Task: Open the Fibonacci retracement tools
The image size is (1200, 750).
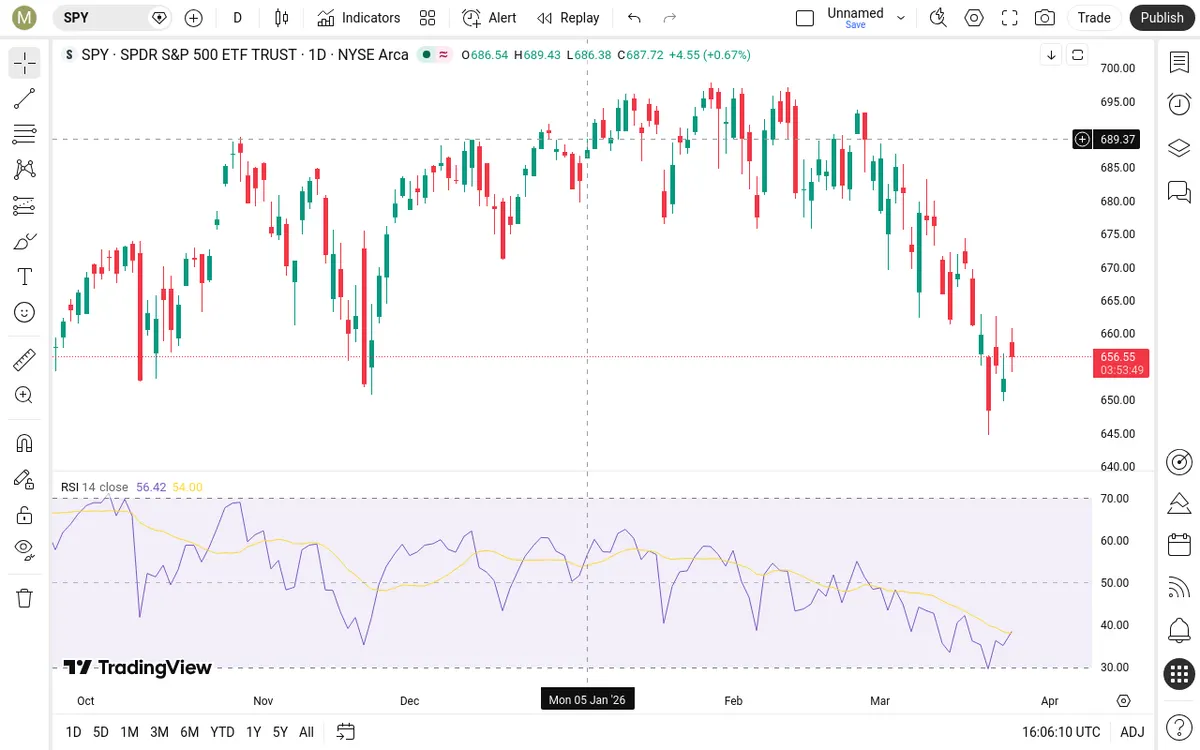Action: [25, 134]
